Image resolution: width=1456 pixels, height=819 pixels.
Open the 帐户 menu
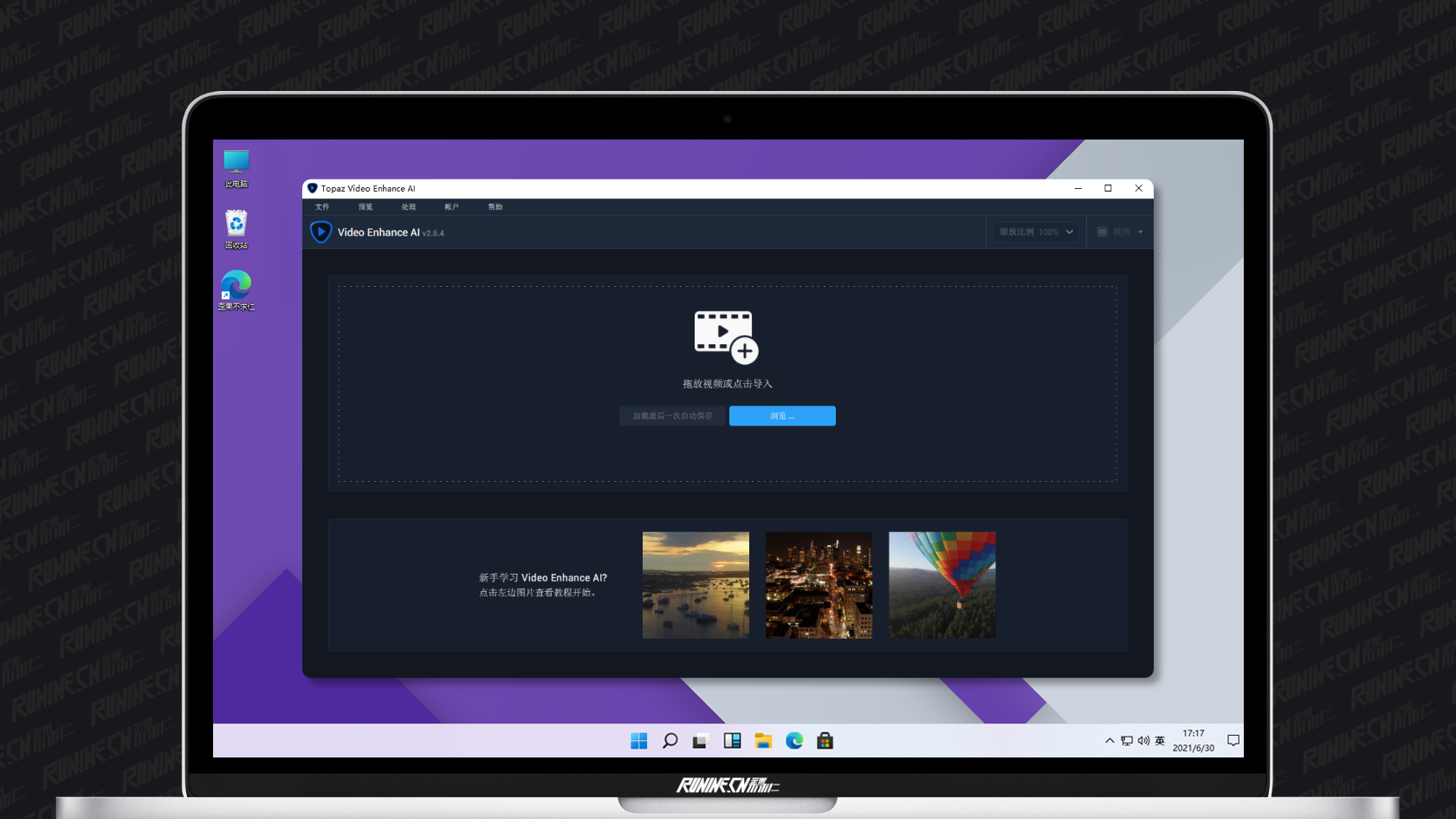point(451,207)
